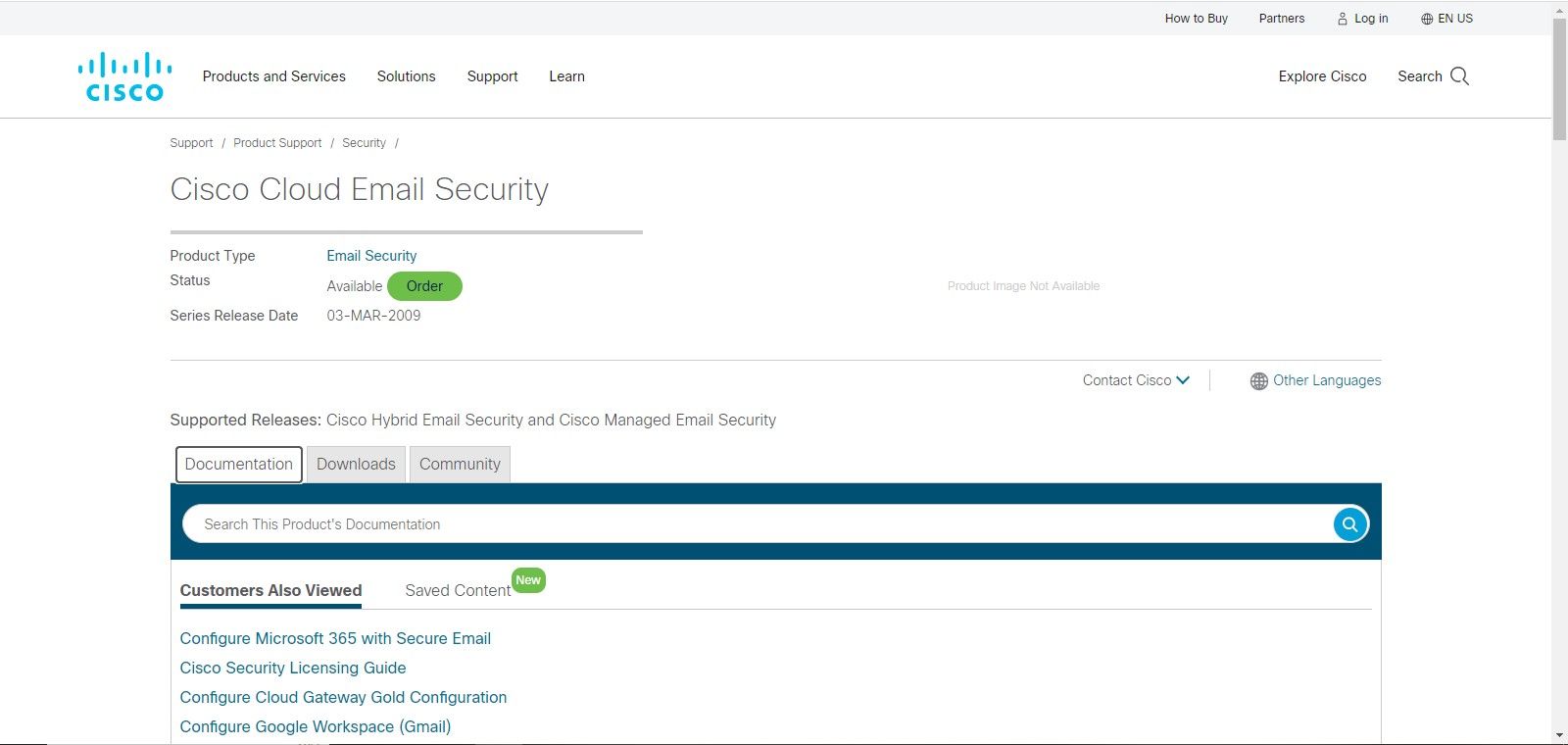Click the globe icon beside Other Languages
Viewport: 1568px width, 745px height.
click(1259, 381)
